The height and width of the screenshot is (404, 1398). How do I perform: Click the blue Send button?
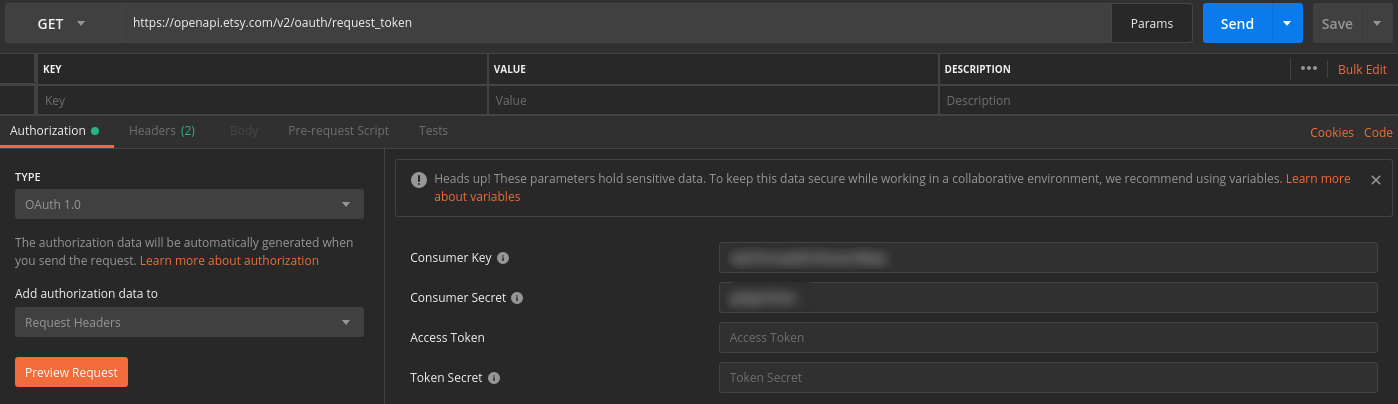point(1237,23)
